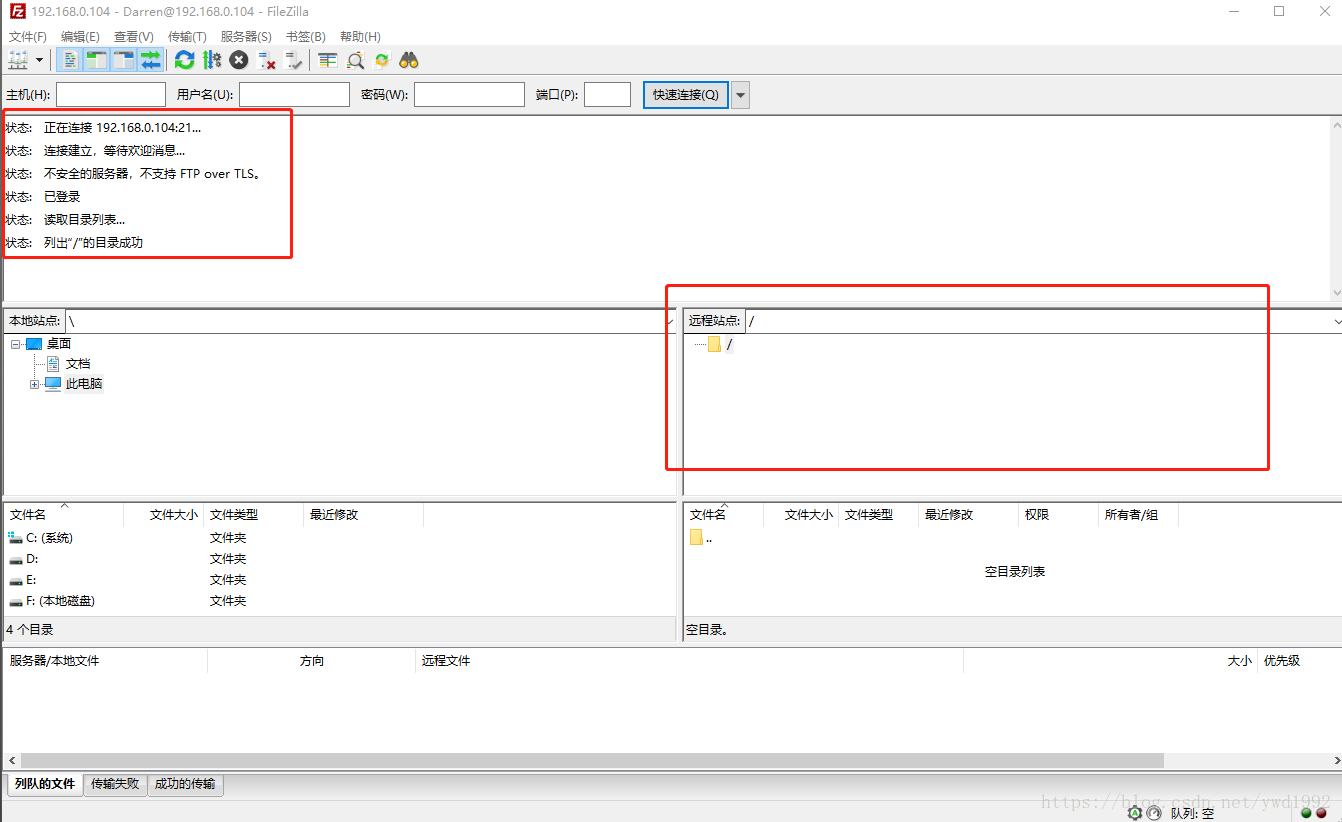The width and height of the screenshot is (1342, 822).
Task: Search for files with the binoculars icon
Action: click(x=409, y=60)
